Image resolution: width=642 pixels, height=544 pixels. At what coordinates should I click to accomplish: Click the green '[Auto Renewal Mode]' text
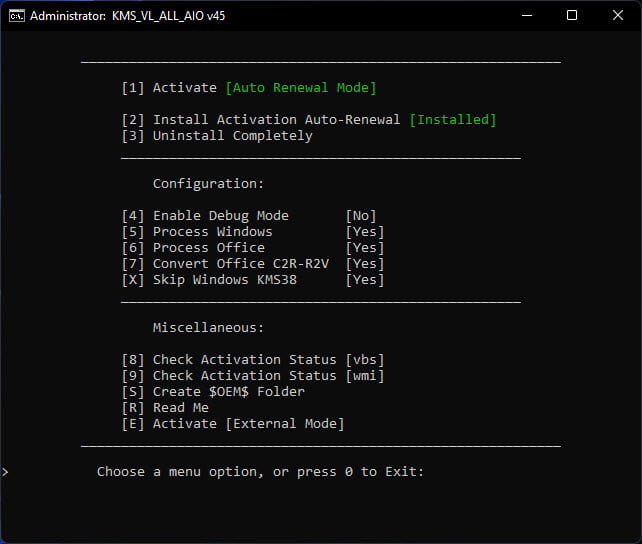pyautogui.click(x=301, y=88)
